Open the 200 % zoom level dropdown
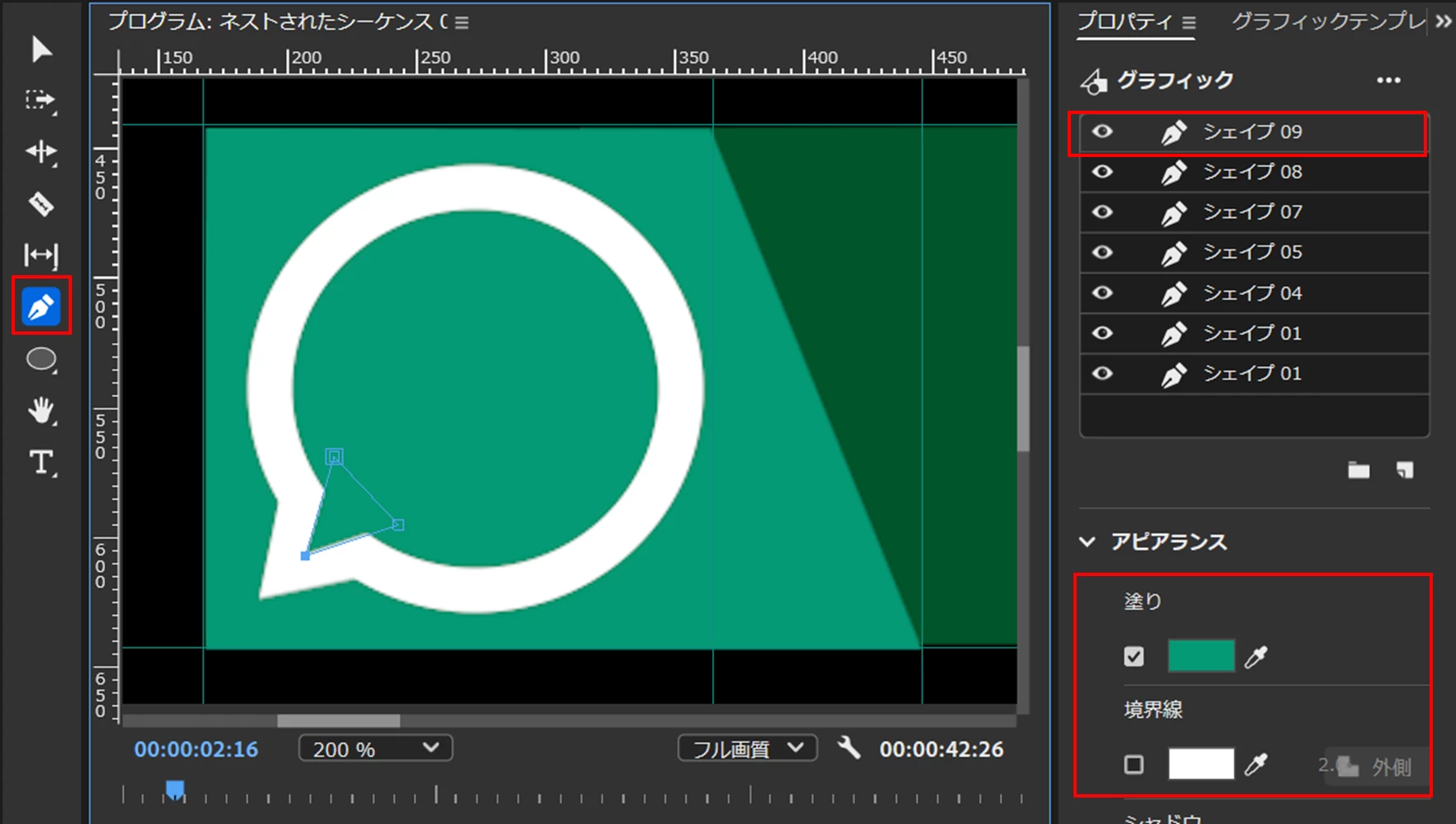1456x824 pixels. 375,749
